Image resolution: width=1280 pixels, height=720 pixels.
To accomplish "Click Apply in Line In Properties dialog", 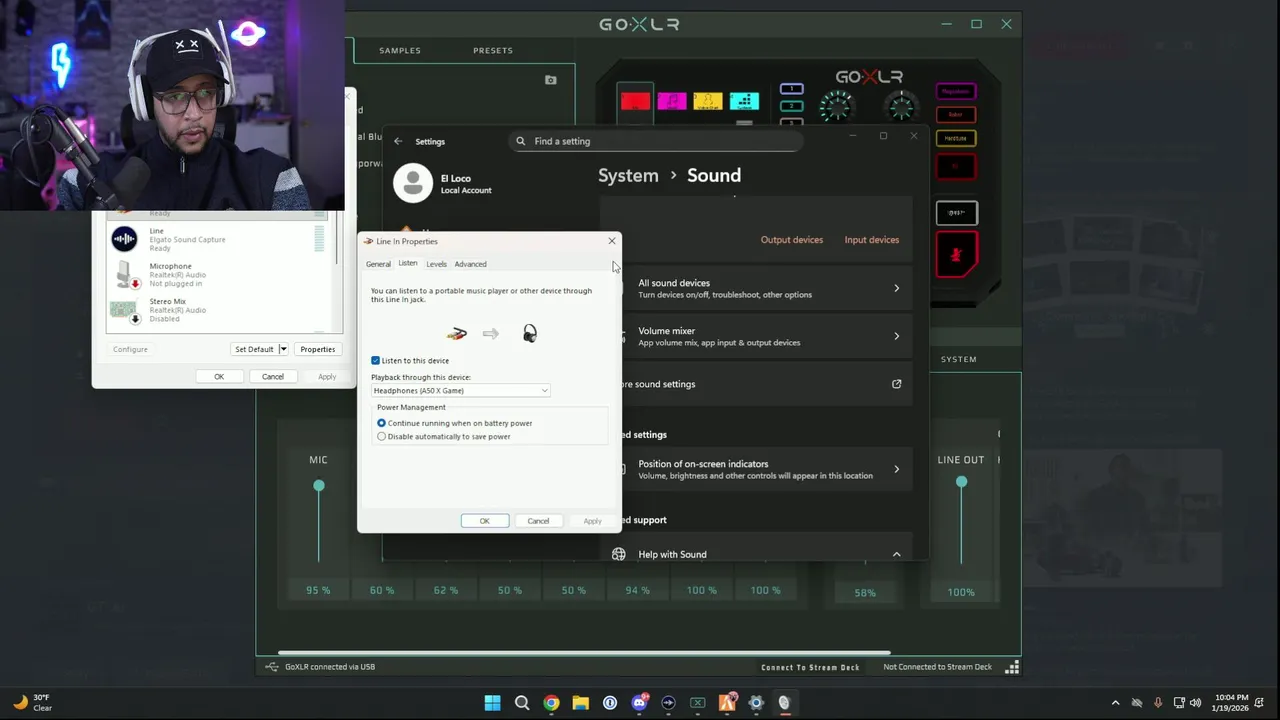I will pyautogui.click(x=592, y=521).
